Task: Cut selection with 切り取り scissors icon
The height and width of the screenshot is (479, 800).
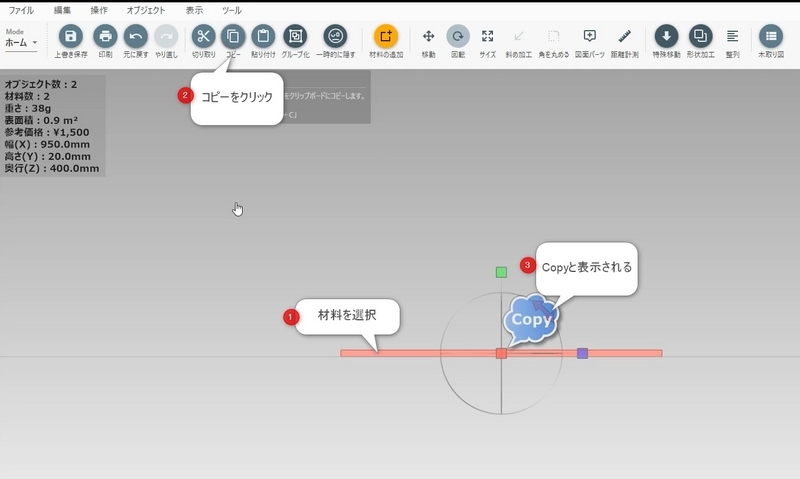Action: click(x=204, y=36)
